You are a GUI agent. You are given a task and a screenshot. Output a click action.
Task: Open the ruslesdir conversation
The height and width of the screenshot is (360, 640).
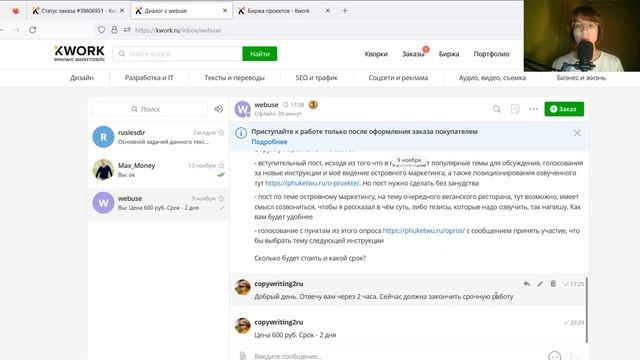pos(158,137)
